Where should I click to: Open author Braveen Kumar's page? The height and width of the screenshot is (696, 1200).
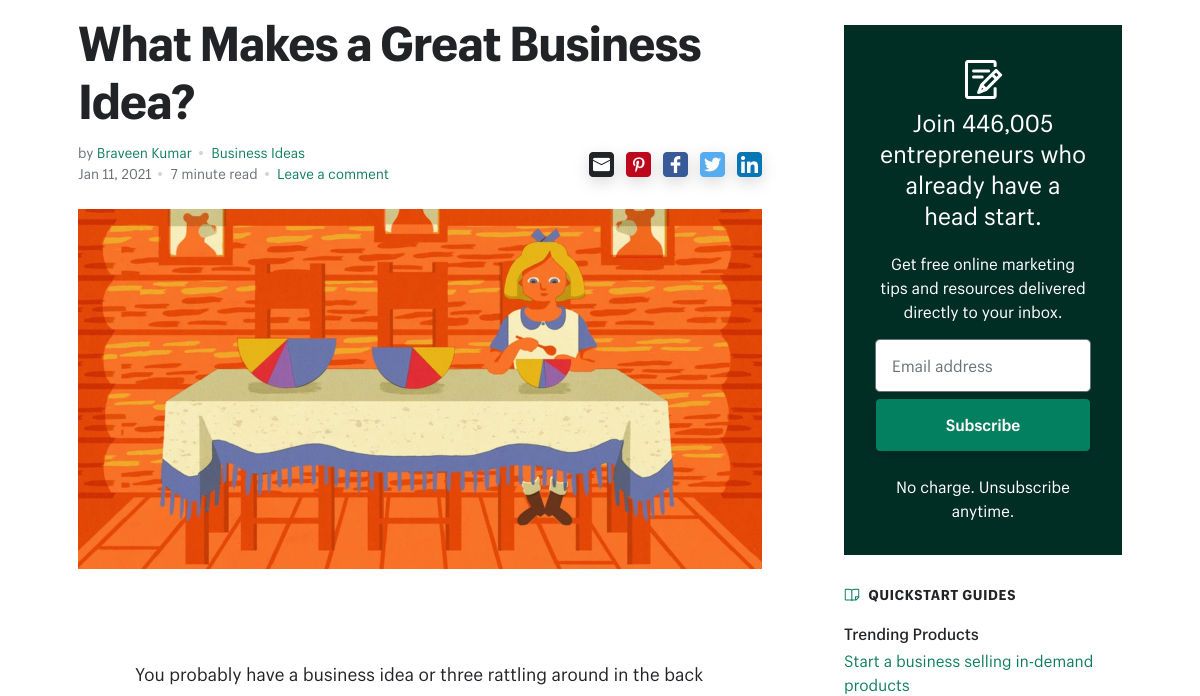[x=144, y=153]
